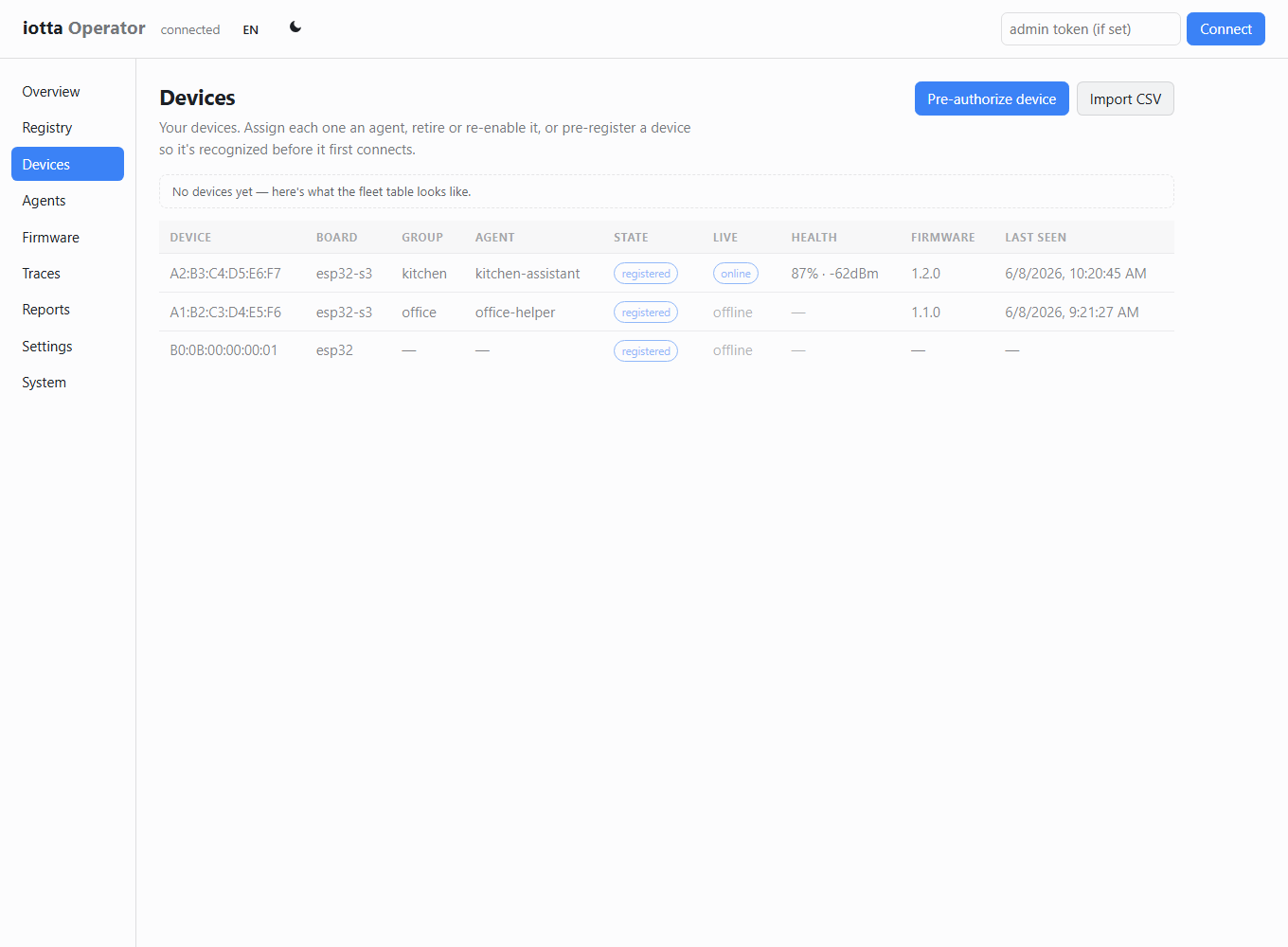Go to the Reports page
The image size is (1288, 947).
point(67,310)
